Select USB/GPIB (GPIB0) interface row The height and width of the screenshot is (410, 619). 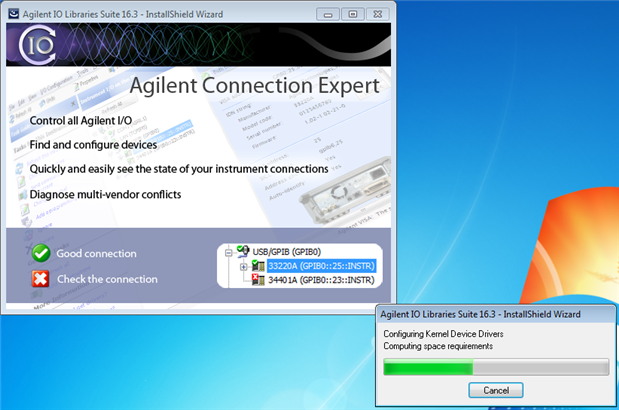tap(287, 252)
